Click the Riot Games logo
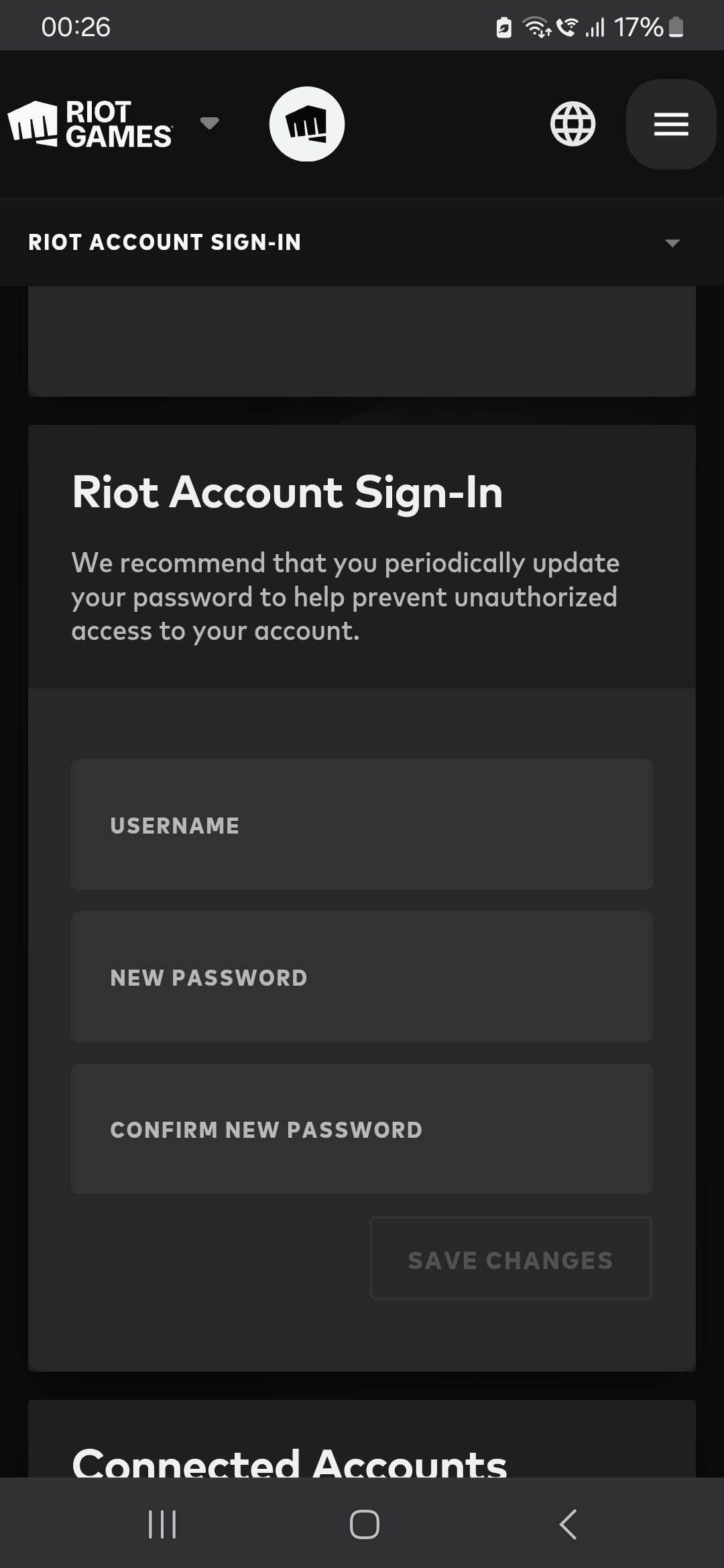This screenshot has height=1568, width=724. tap(90, 124)
